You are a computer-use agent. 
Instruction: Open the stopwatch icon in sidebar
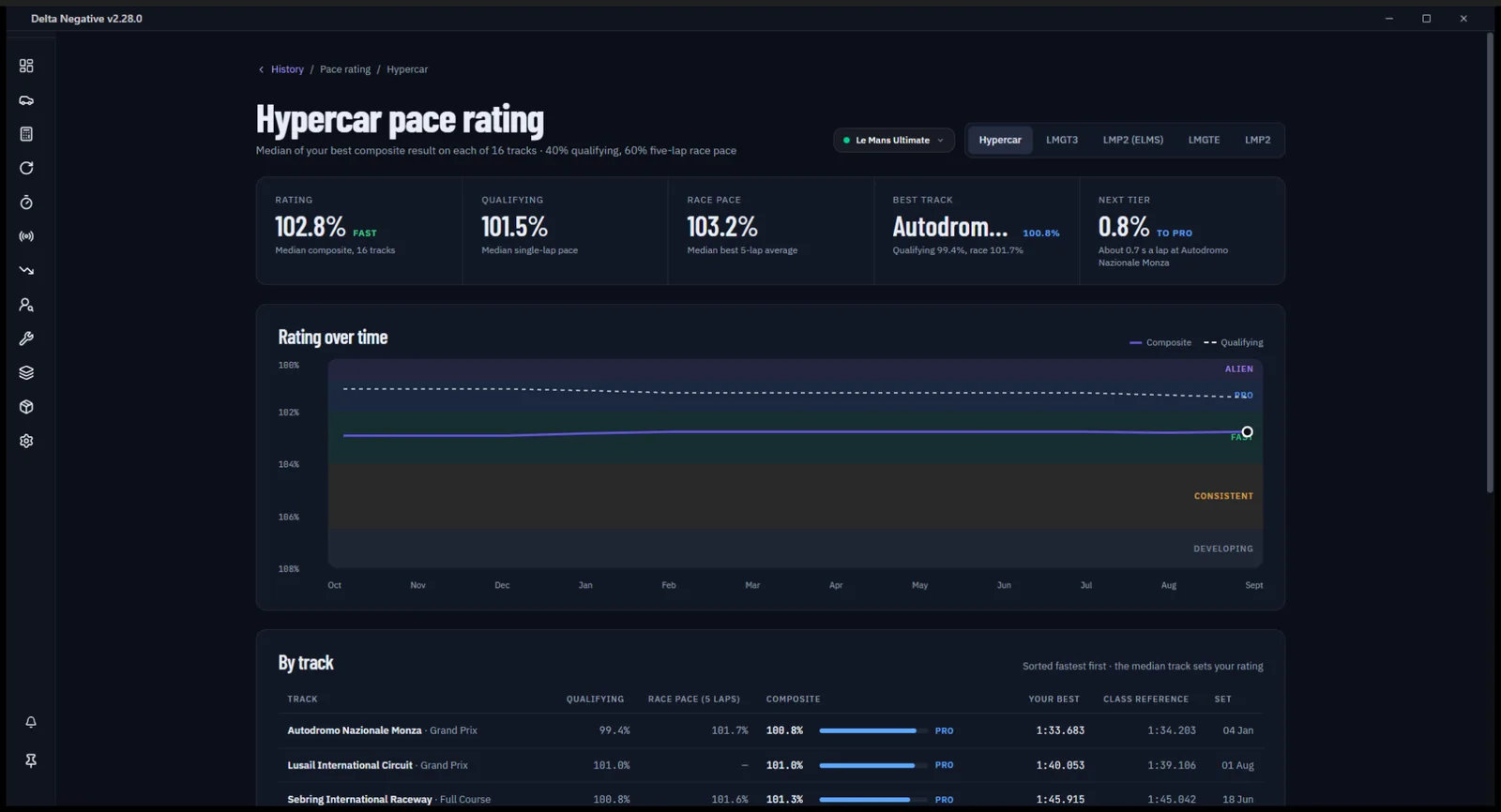pyautogui.click(x=26, y=203)
